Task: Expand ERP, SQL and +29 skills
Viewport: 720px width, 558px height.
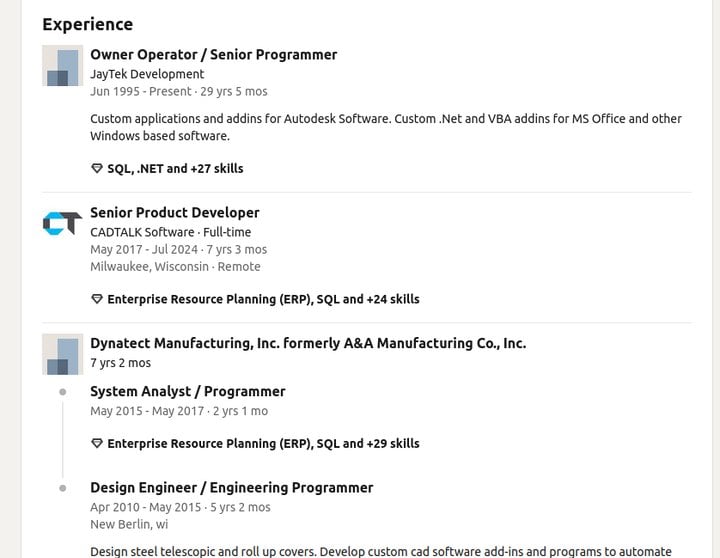Action: pyautogui.click(x=263, y=443)
